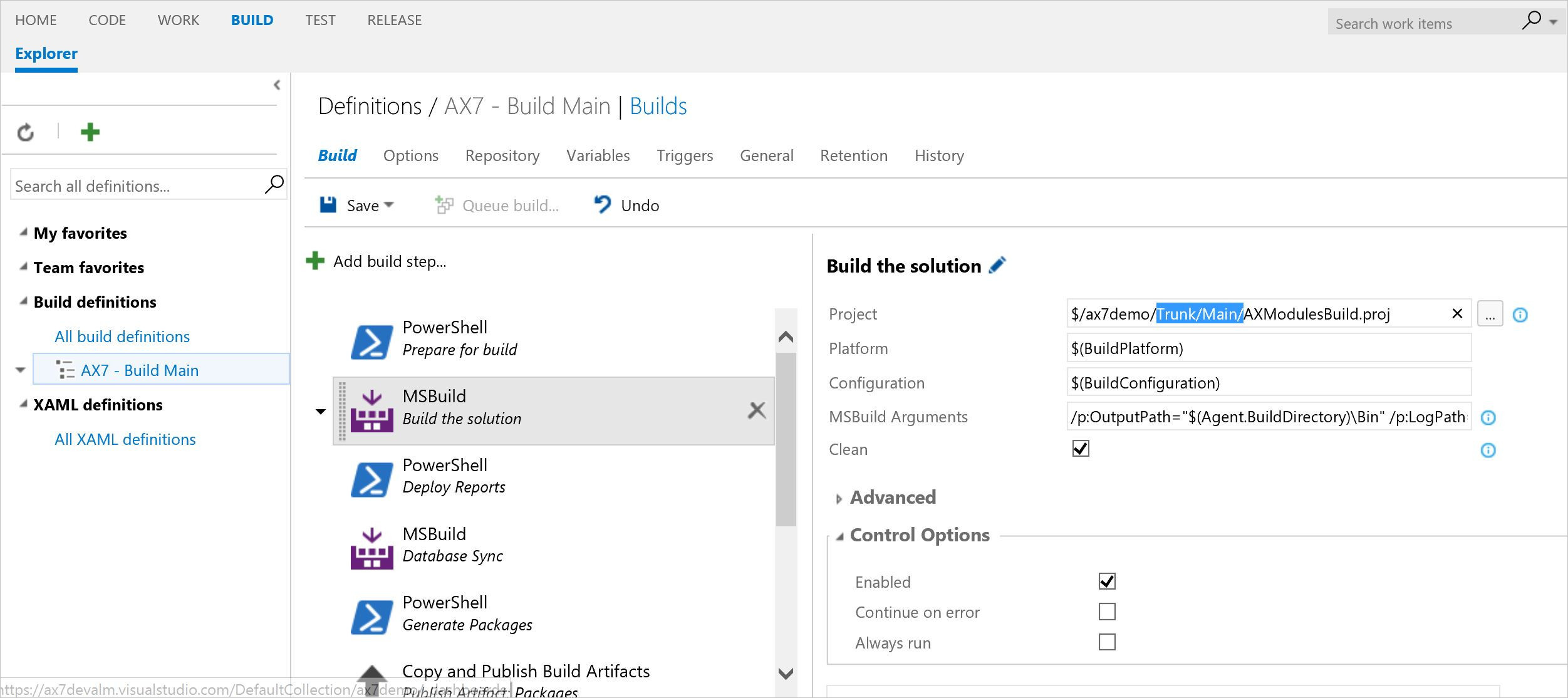
Task: Open the Triggers tab
Action: (685, 155)
